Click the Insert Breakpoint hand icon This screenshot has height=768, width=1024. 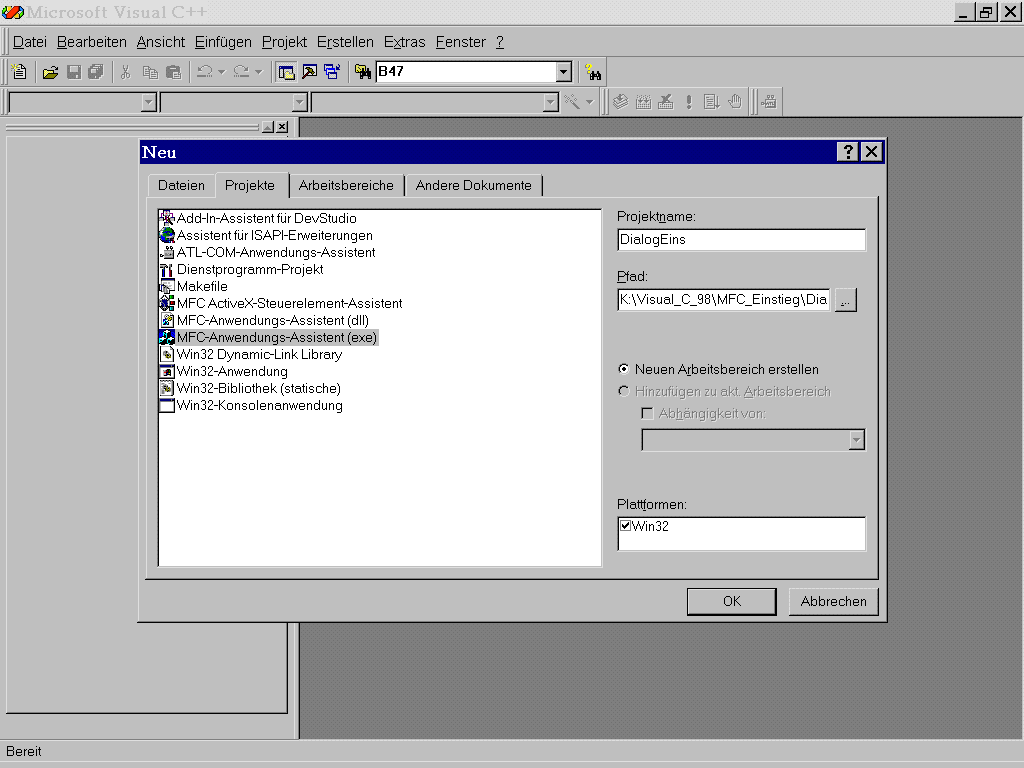pyautogui.click(x=735, y=102)
